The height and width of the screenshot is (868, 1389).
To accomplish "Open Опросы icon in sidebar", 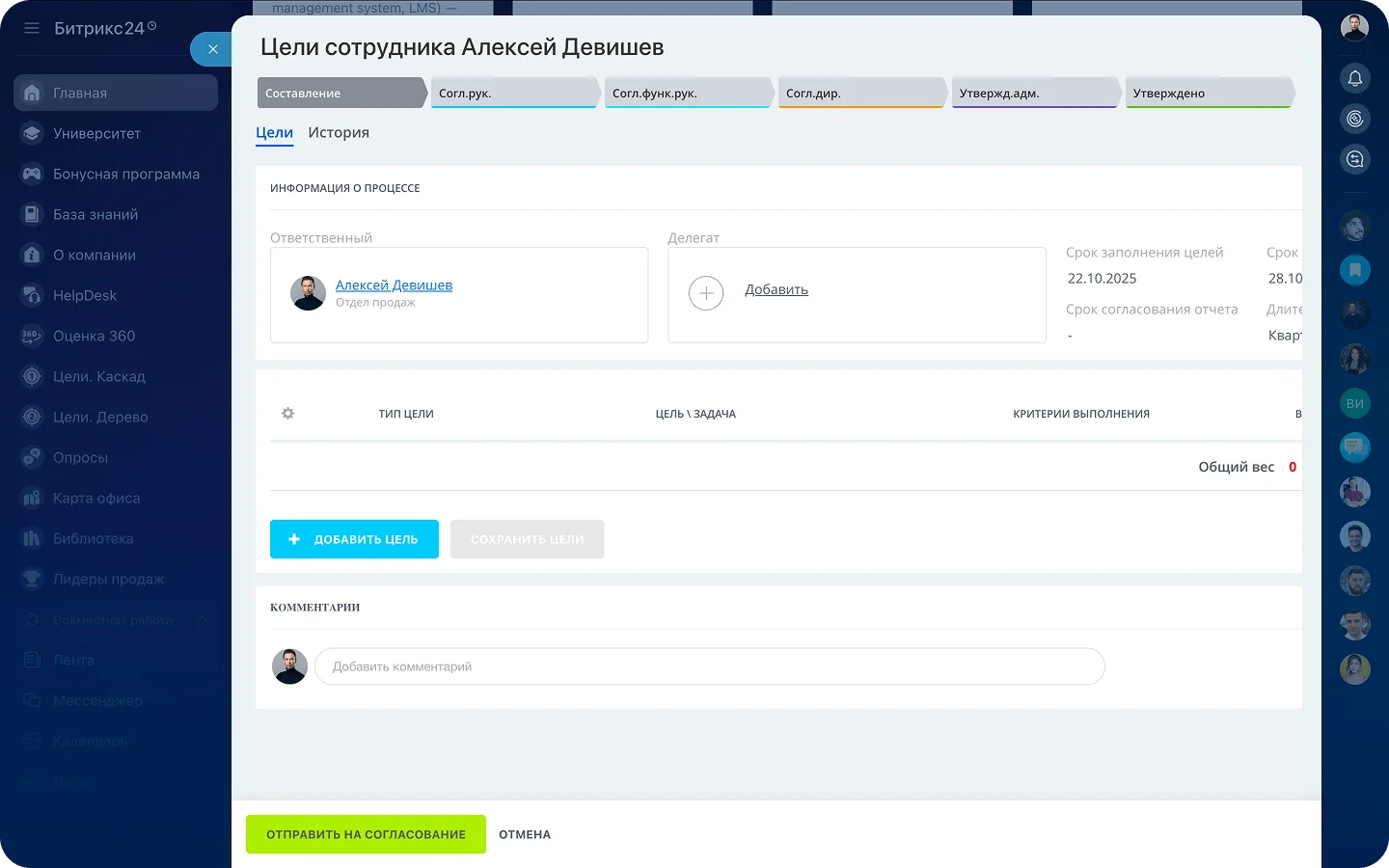I will (x=32, y=457).
